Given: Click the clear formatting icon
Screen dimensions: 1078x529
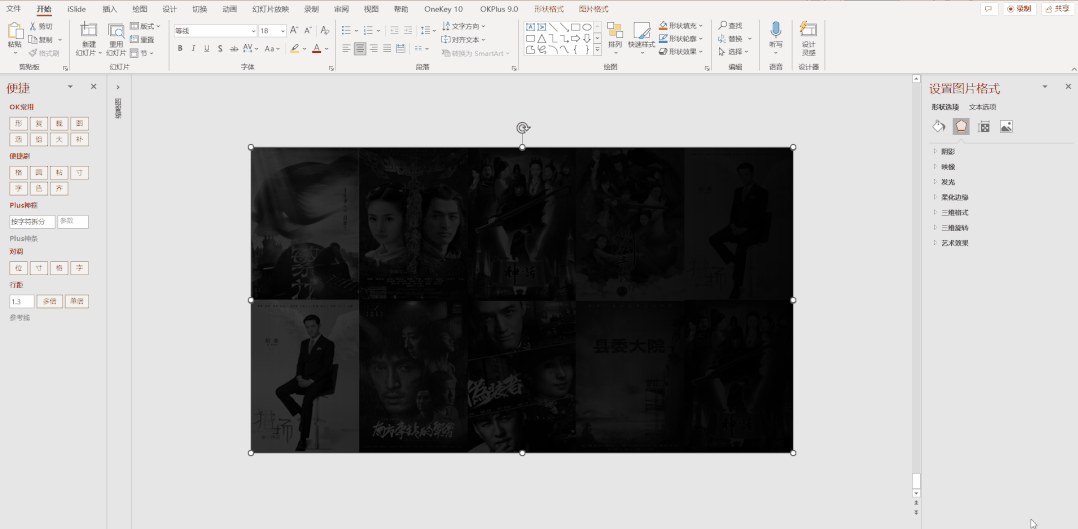Looking at the screenshot, I should tap(323, 30).
